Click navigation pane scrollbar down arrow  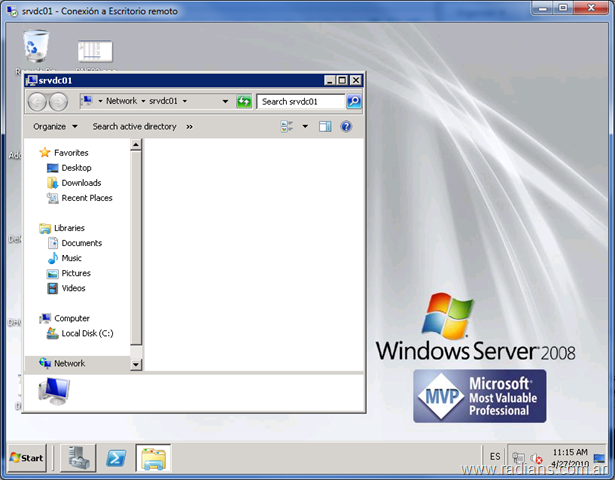[137, 365]
